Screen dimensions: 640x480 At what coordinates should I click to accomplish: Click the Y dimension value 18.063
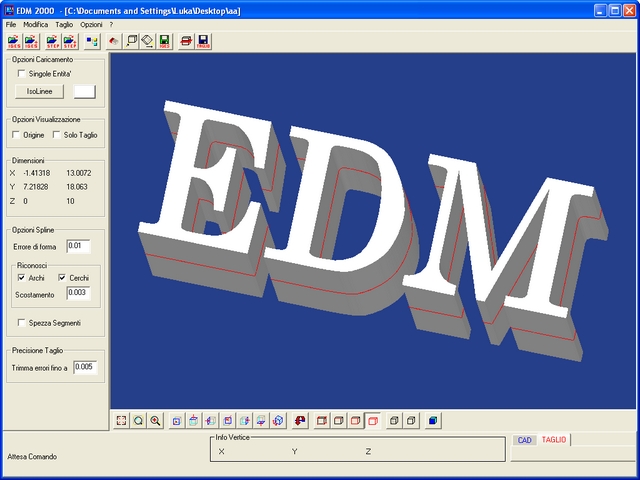pyautogui.click(x=77, y=187)
